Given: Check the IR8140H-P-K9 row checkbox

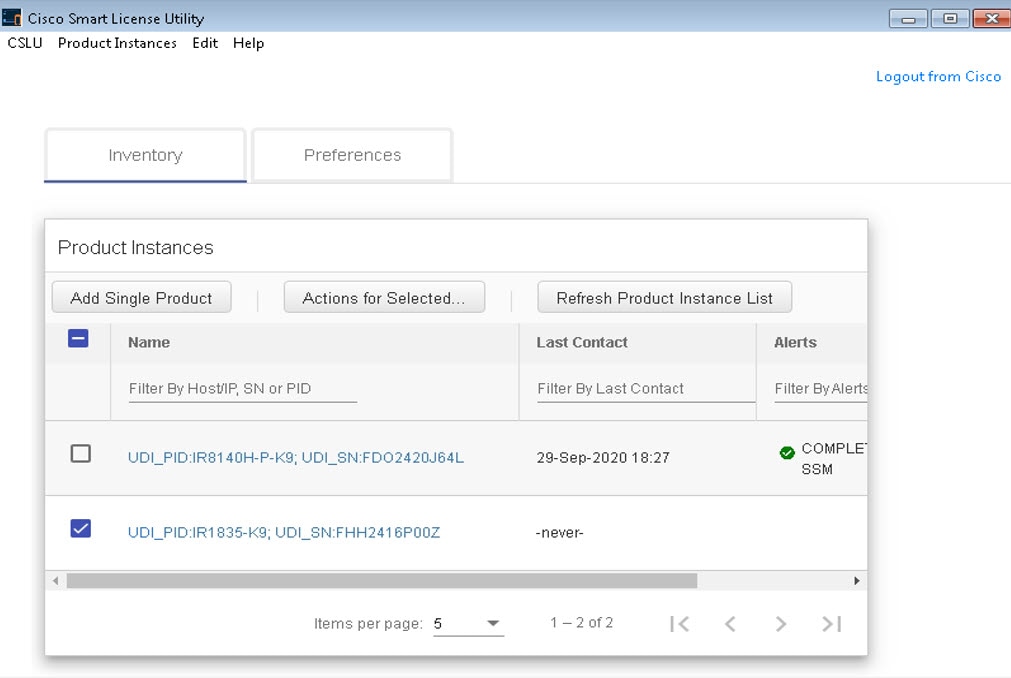Looking at the screenshot, I should pos(81,454).
